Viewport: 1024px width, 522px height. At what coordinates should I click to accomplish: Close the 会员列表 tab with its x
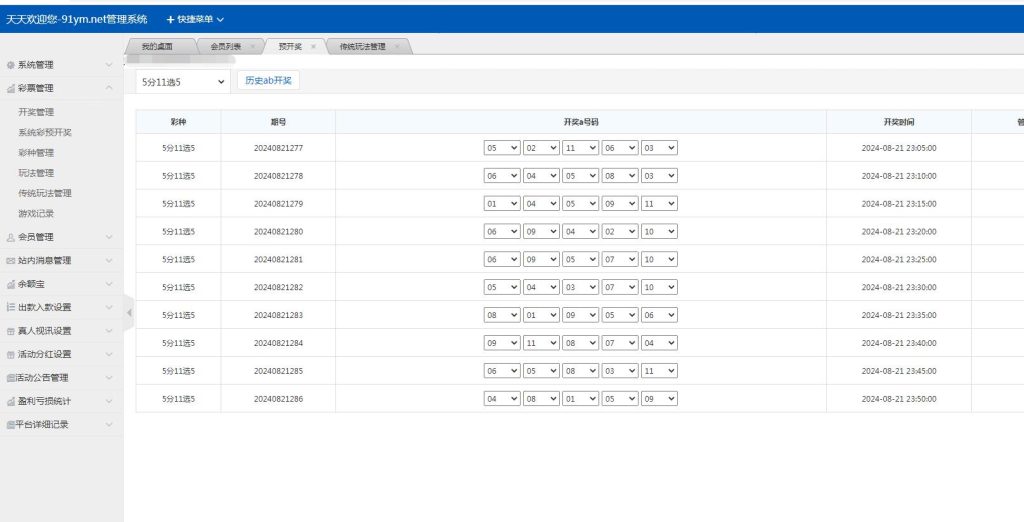[253, 46]
